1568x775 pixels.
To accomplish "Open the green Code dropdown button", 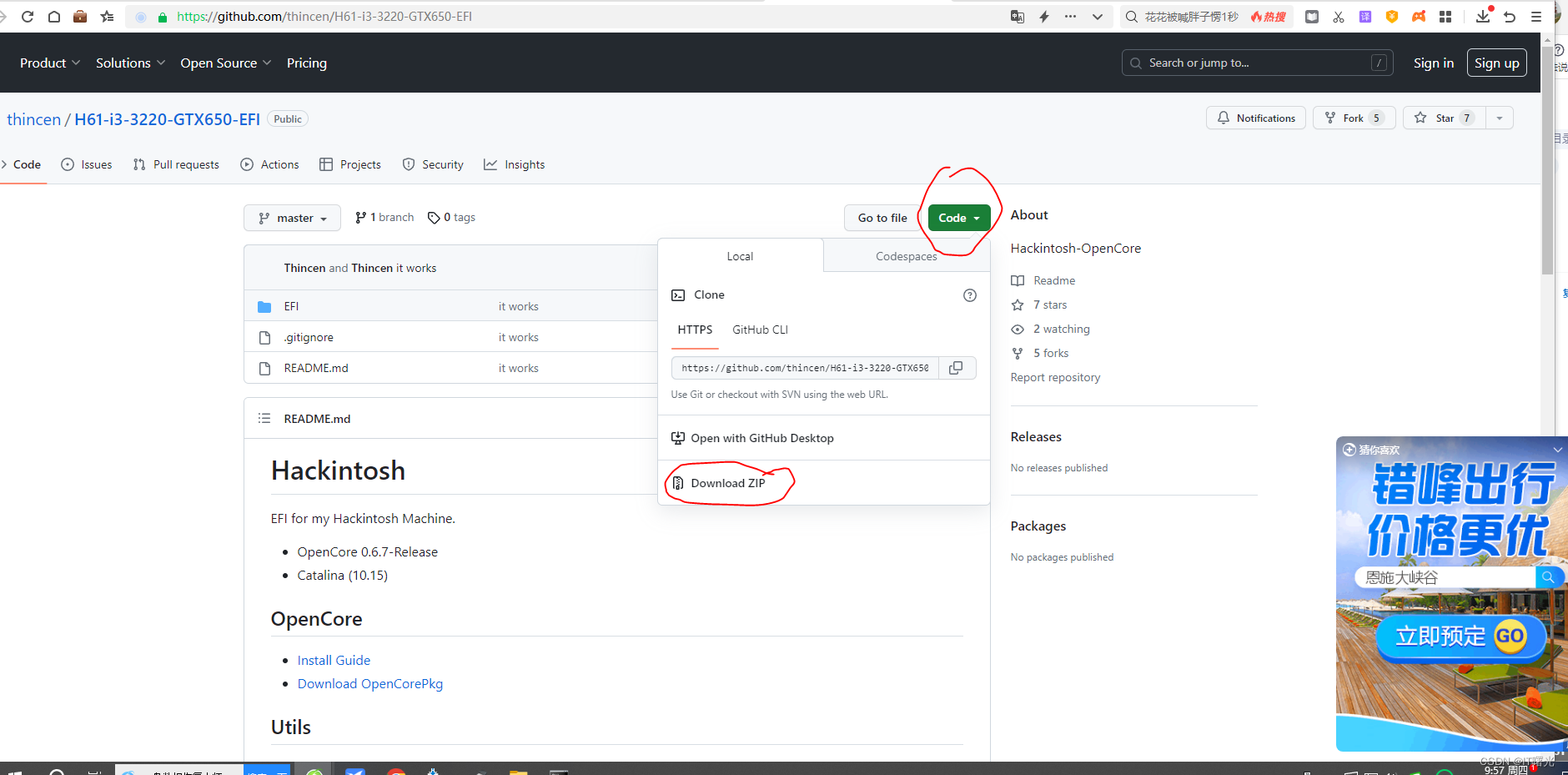I will coord(959,218).
